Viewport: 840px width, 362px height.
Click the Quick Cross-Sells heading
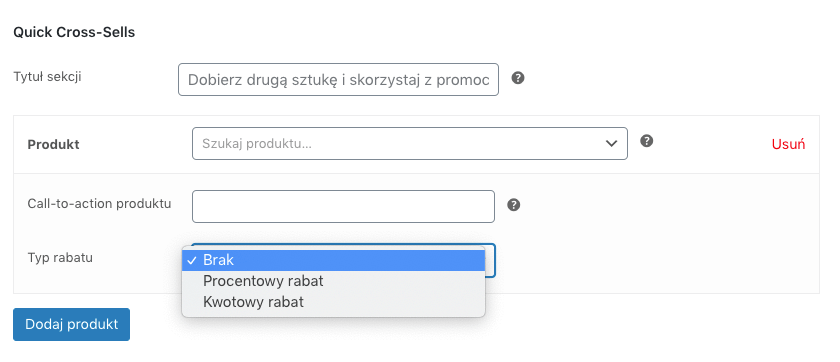point(74,33)
